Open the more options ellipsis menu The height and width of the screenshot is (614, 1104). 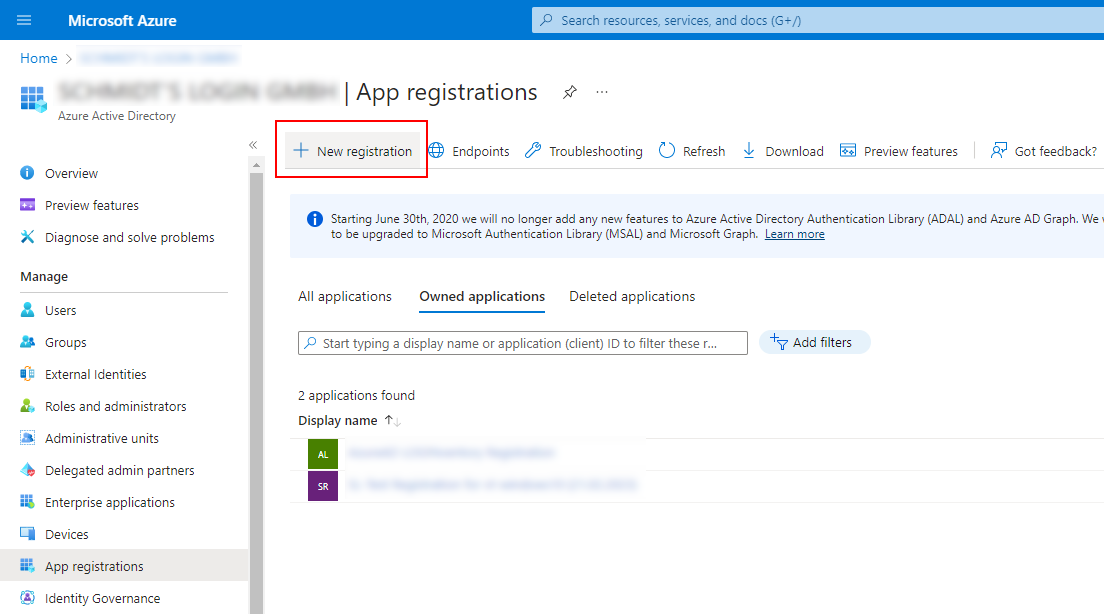[601, 92]
